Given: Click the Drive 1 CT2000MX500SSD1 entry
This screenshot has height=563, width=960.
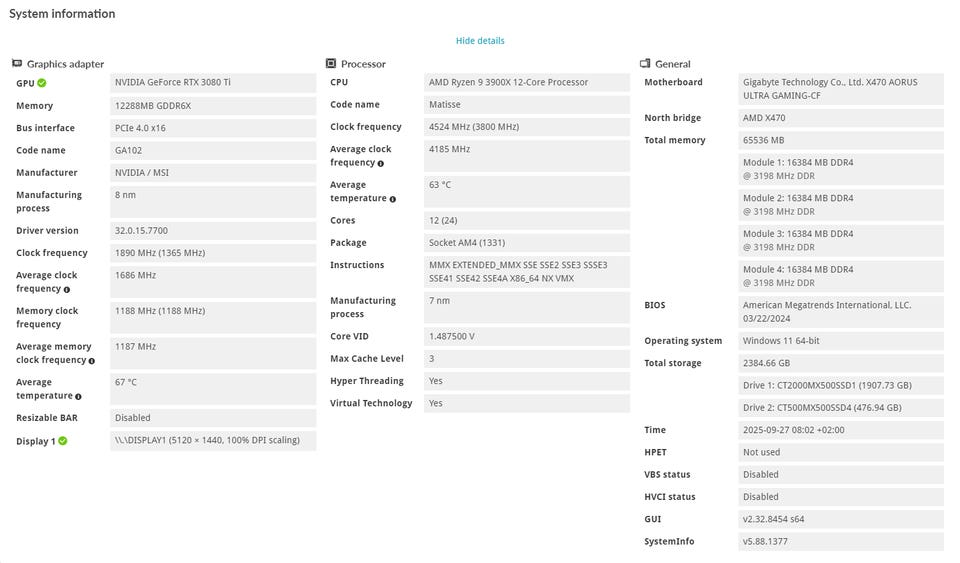Looking at the screenshot, I should pyautogui.click(x=841, y=386).
